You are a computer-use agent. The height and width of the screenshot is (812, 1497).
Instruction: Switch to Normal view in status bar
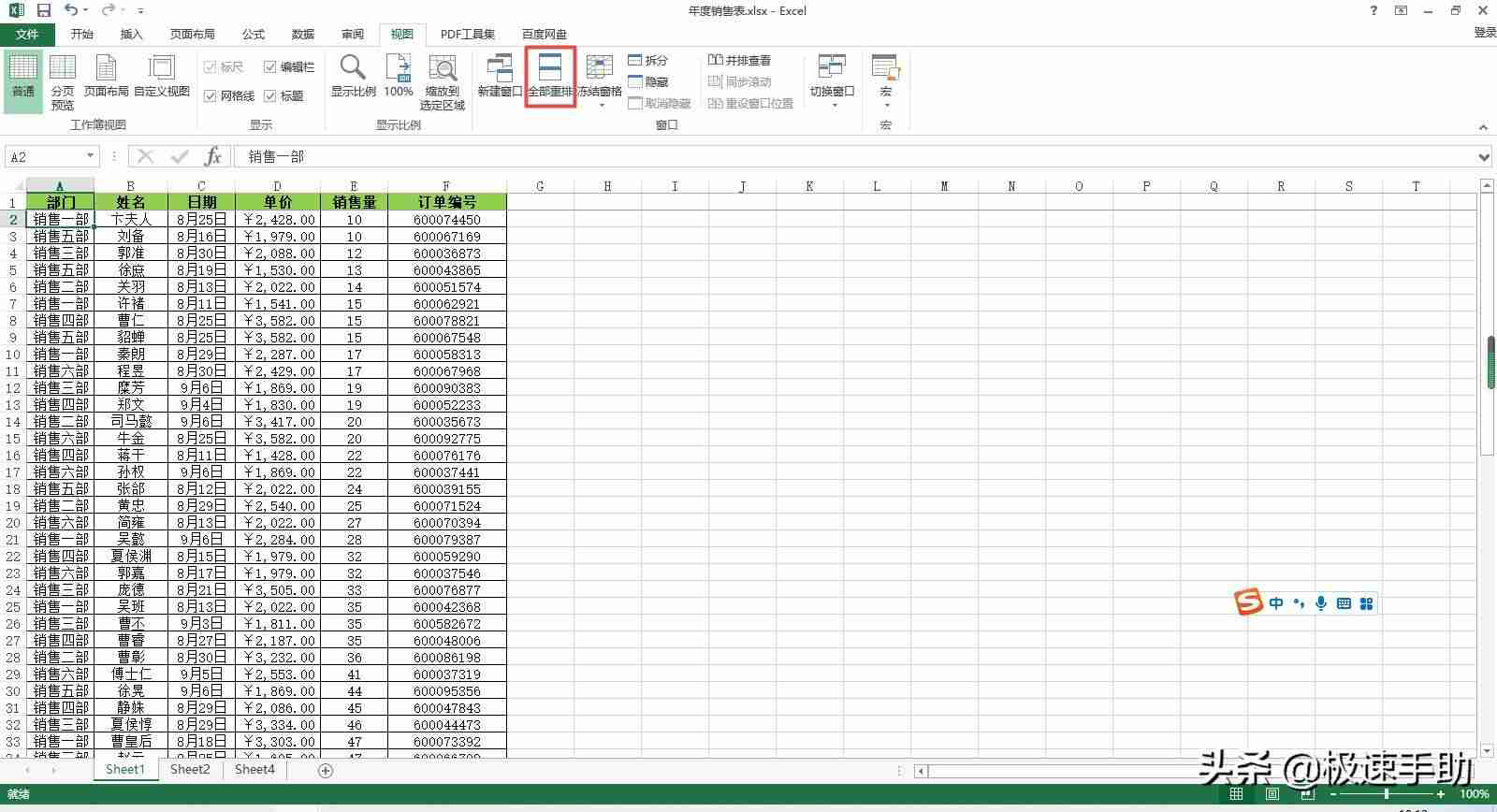coord(1236,794)
